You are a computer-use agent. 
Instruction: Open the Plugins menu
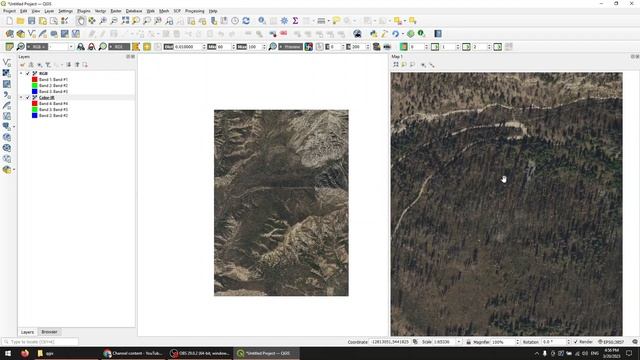click(84, 11)
